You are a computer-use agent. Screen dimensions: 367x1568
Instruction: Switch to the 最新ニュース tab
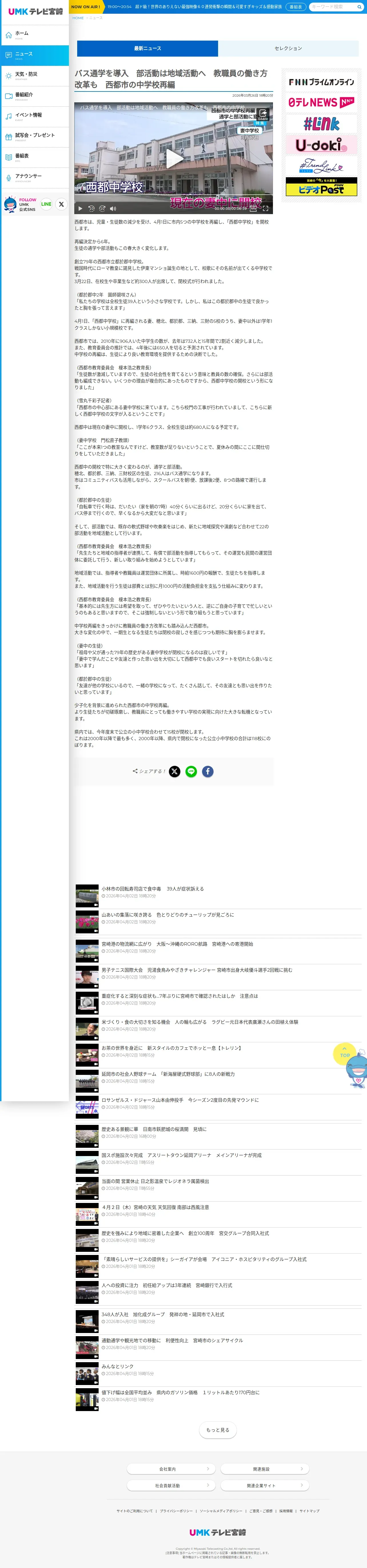[x=147, y=49]
